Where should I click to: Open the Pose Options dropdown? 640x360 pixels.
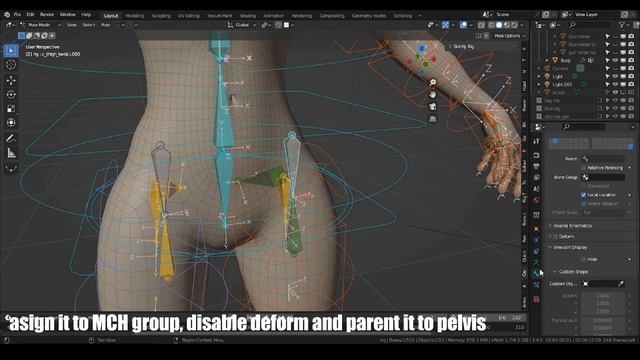tap(509, 36)
